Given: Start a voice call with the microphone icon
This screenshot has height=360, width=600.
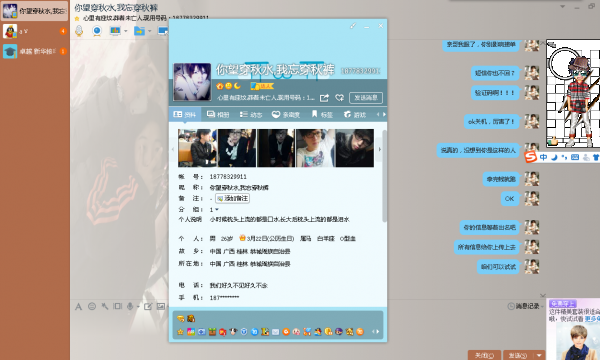Looking at the screenshot, I should 79,31.
